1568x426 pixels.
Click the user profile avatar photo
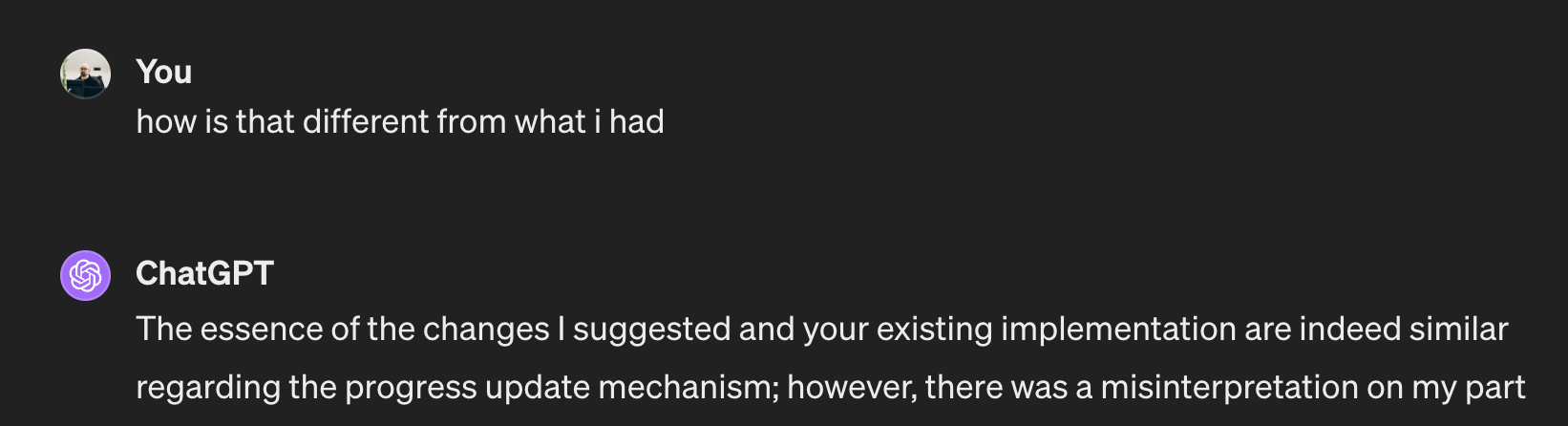tap(85, 74)
